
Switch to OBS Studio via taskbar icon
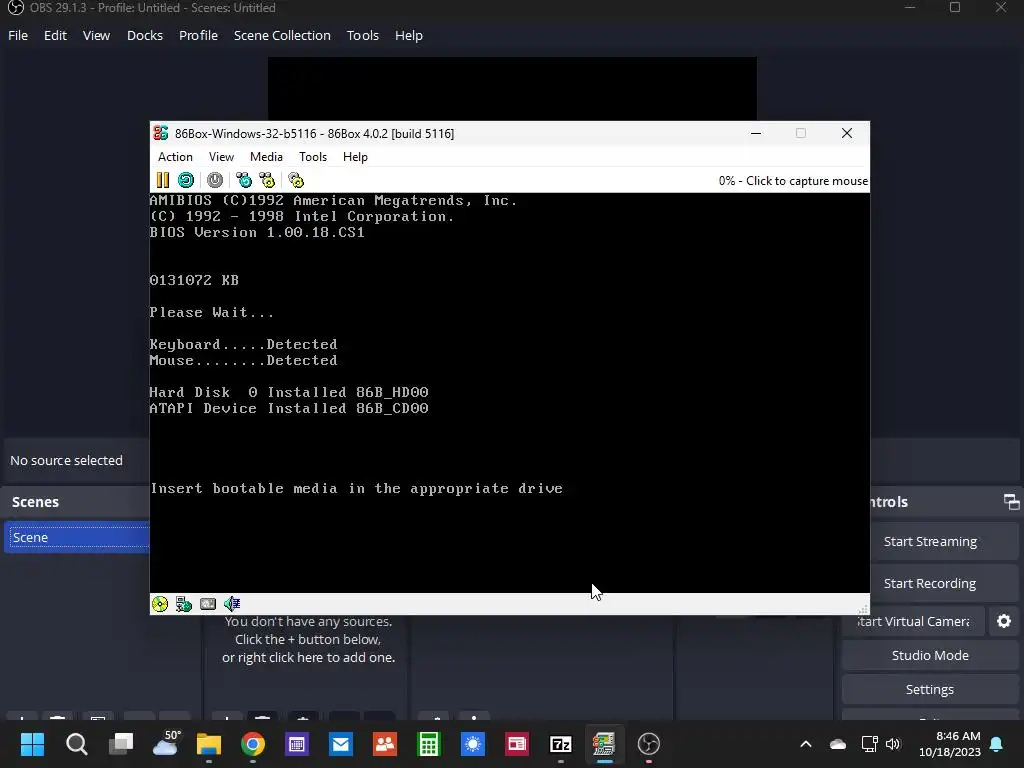tap(648, 744)
